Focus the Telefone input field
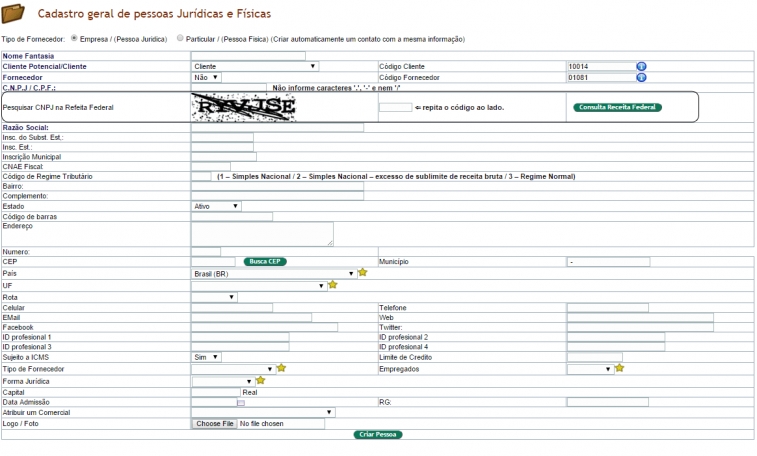The image size is (757, 456). click(608, 308)
